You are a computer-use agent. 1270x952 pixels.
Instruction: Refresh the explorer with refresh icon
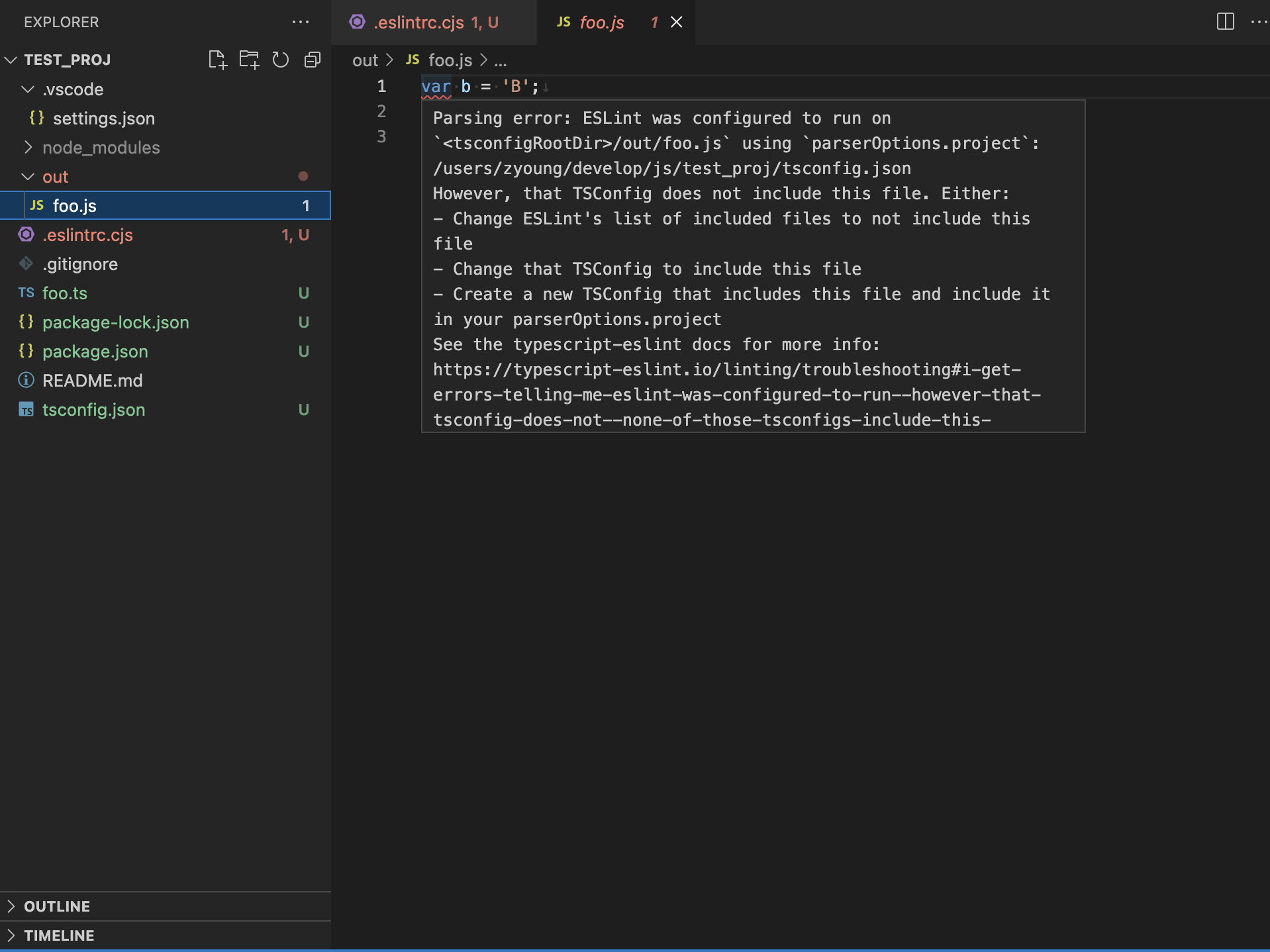pyautogui.click(x=281, y=60)
